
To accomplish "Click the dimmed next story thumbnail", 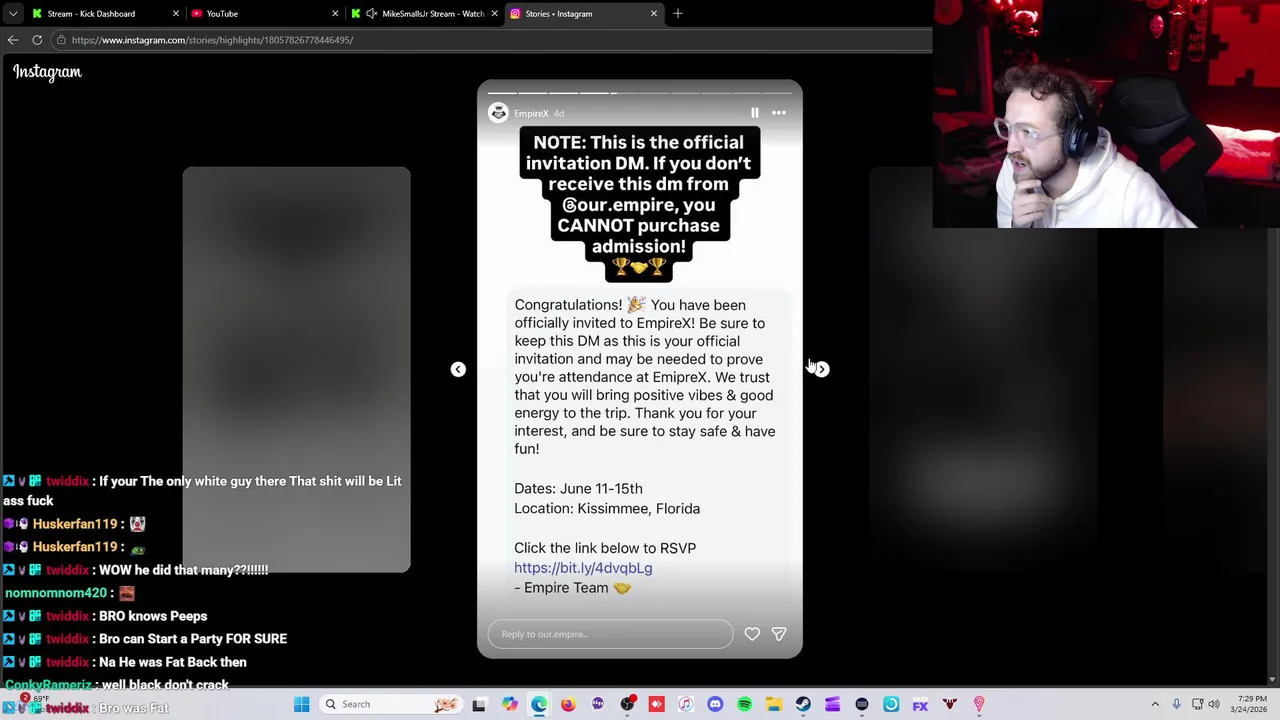I will point(983,370).
